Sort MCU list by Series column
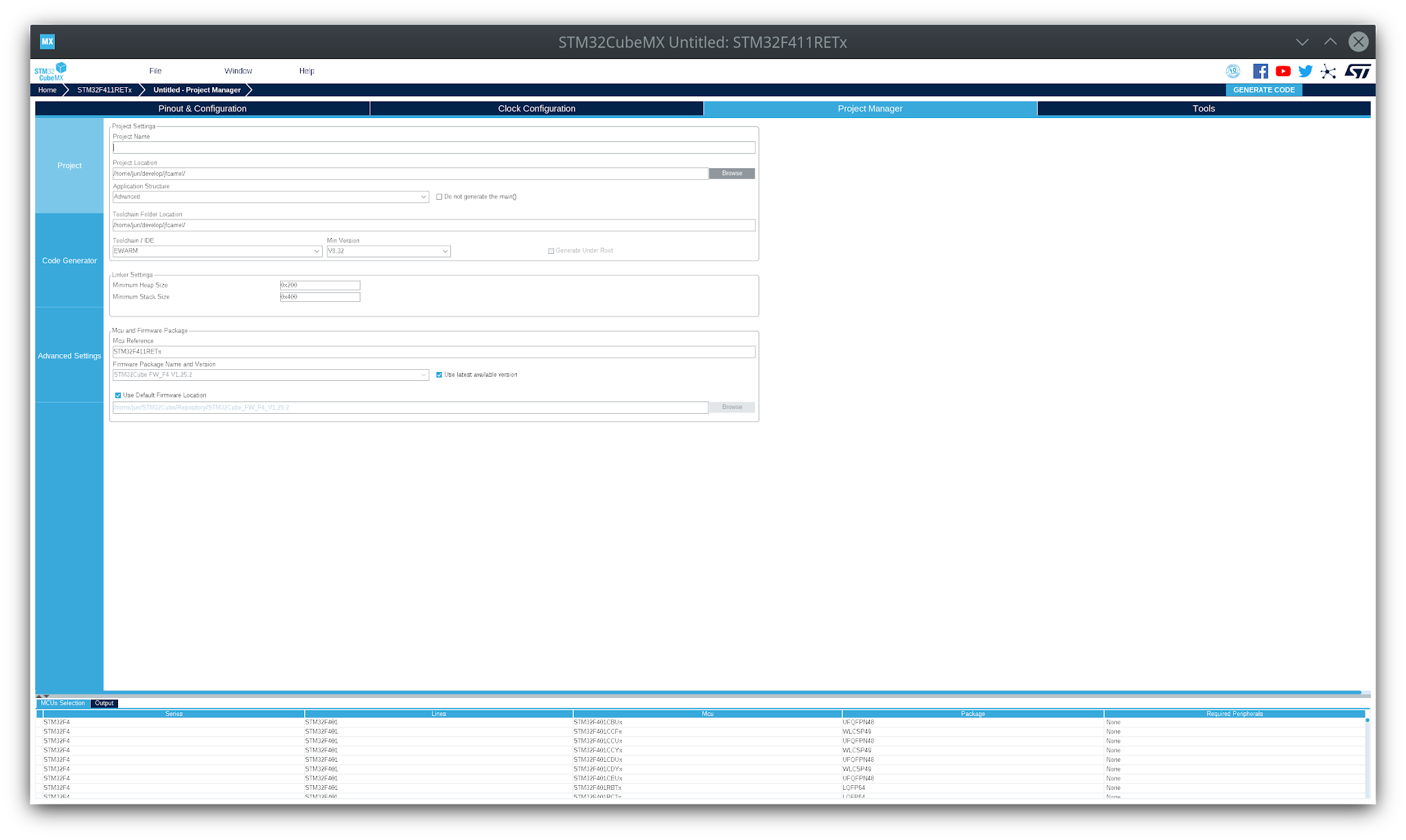Image resolution: width=1406 pixels, height=840 pixels. tap(174, 714)
